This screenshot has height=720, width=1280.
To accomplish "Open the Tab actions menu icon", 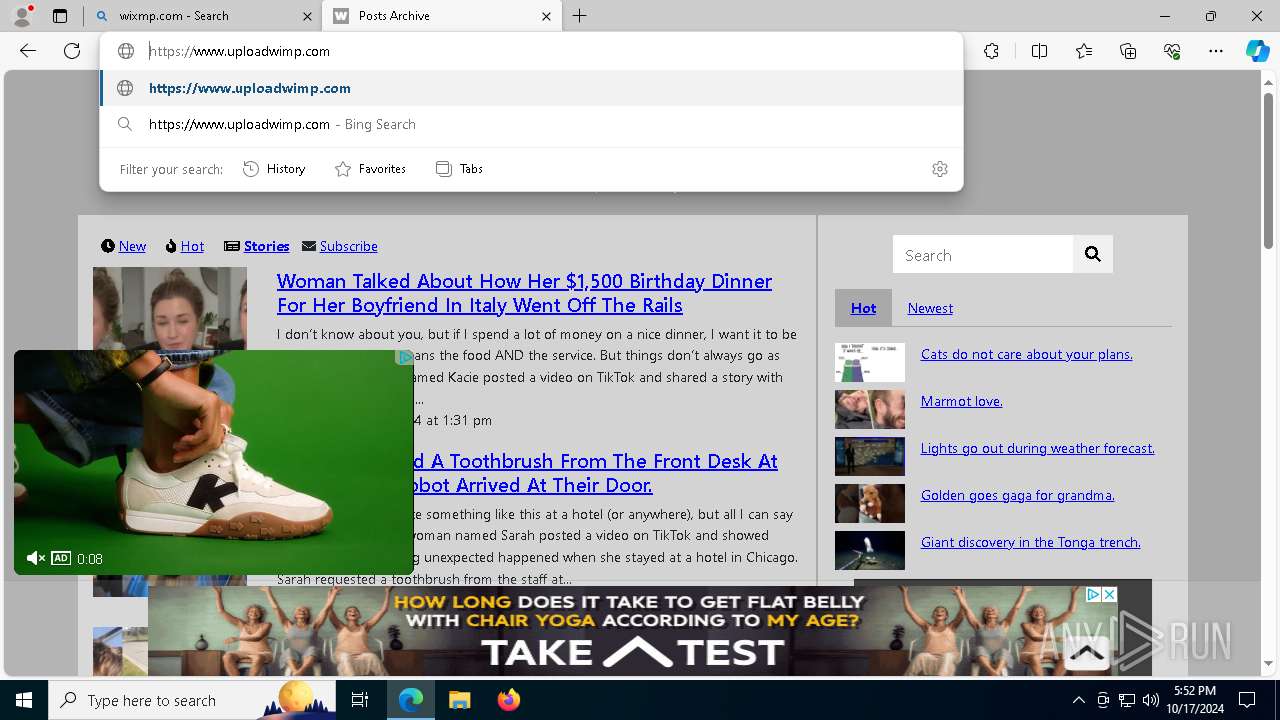I will (60, 16).
